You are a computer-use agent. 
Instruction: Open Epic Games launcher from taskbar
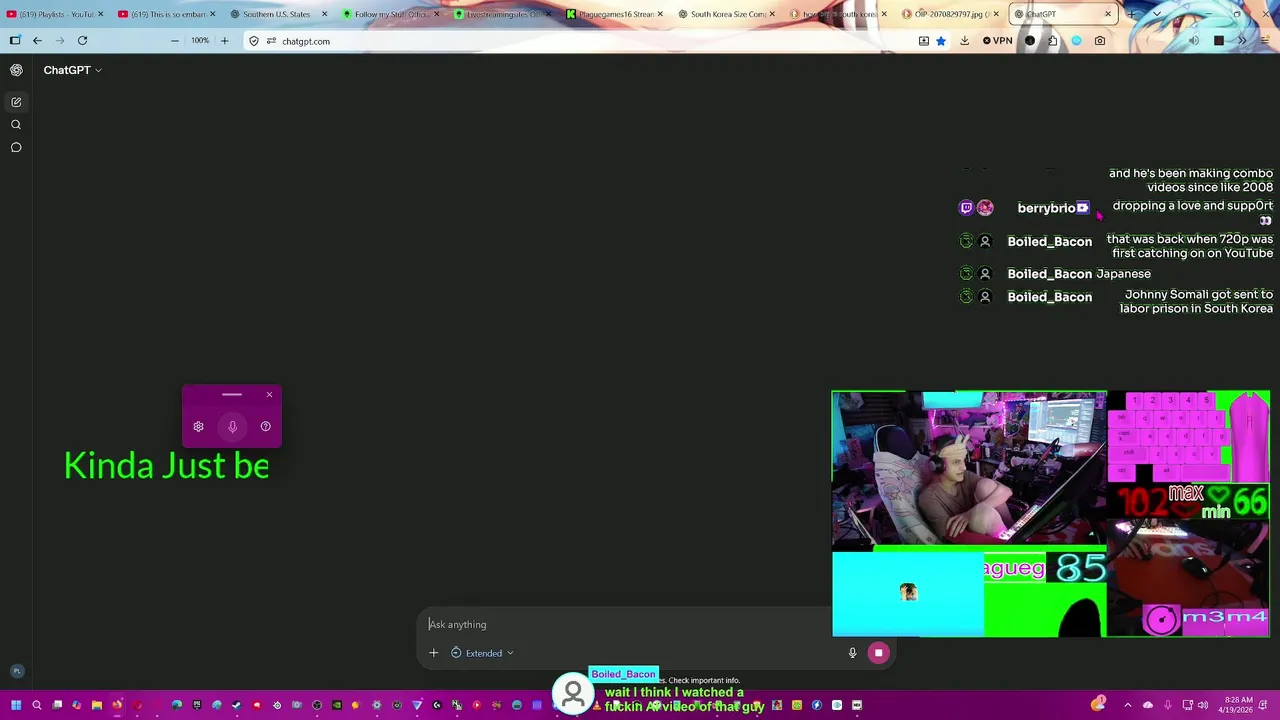(197, 705)
